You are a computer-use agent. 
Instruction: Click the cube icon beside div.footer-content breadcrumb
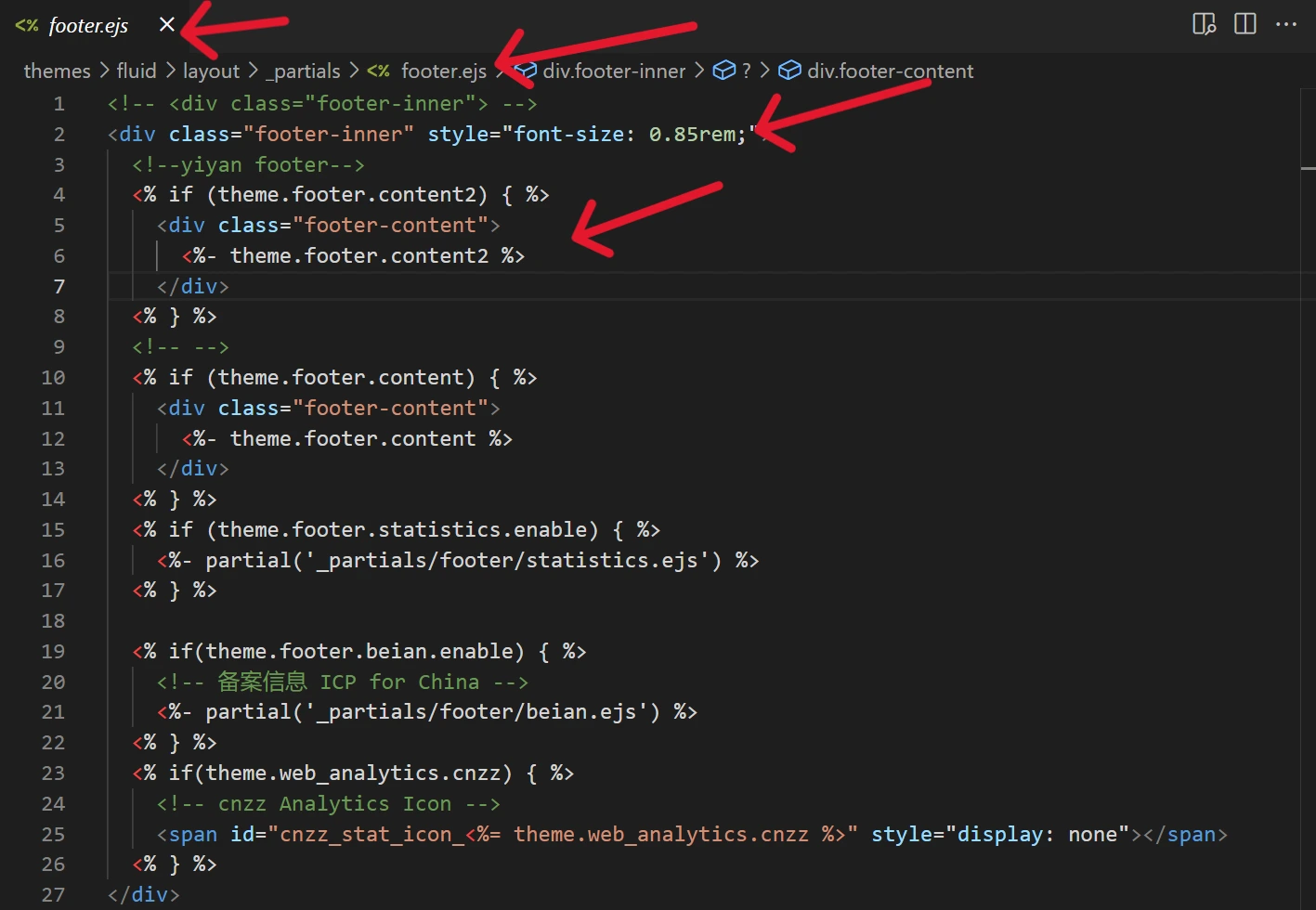click(789, 71)
